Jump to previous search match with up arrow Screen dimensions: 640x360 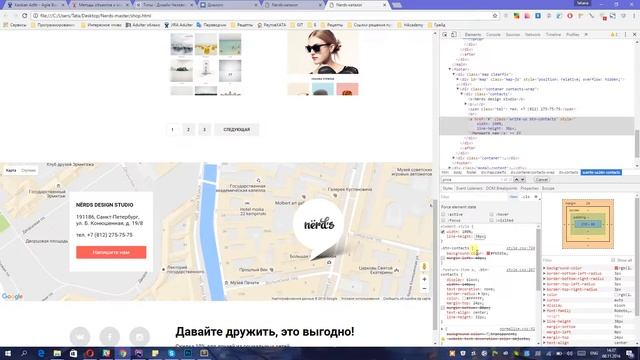tap(516, 180)
